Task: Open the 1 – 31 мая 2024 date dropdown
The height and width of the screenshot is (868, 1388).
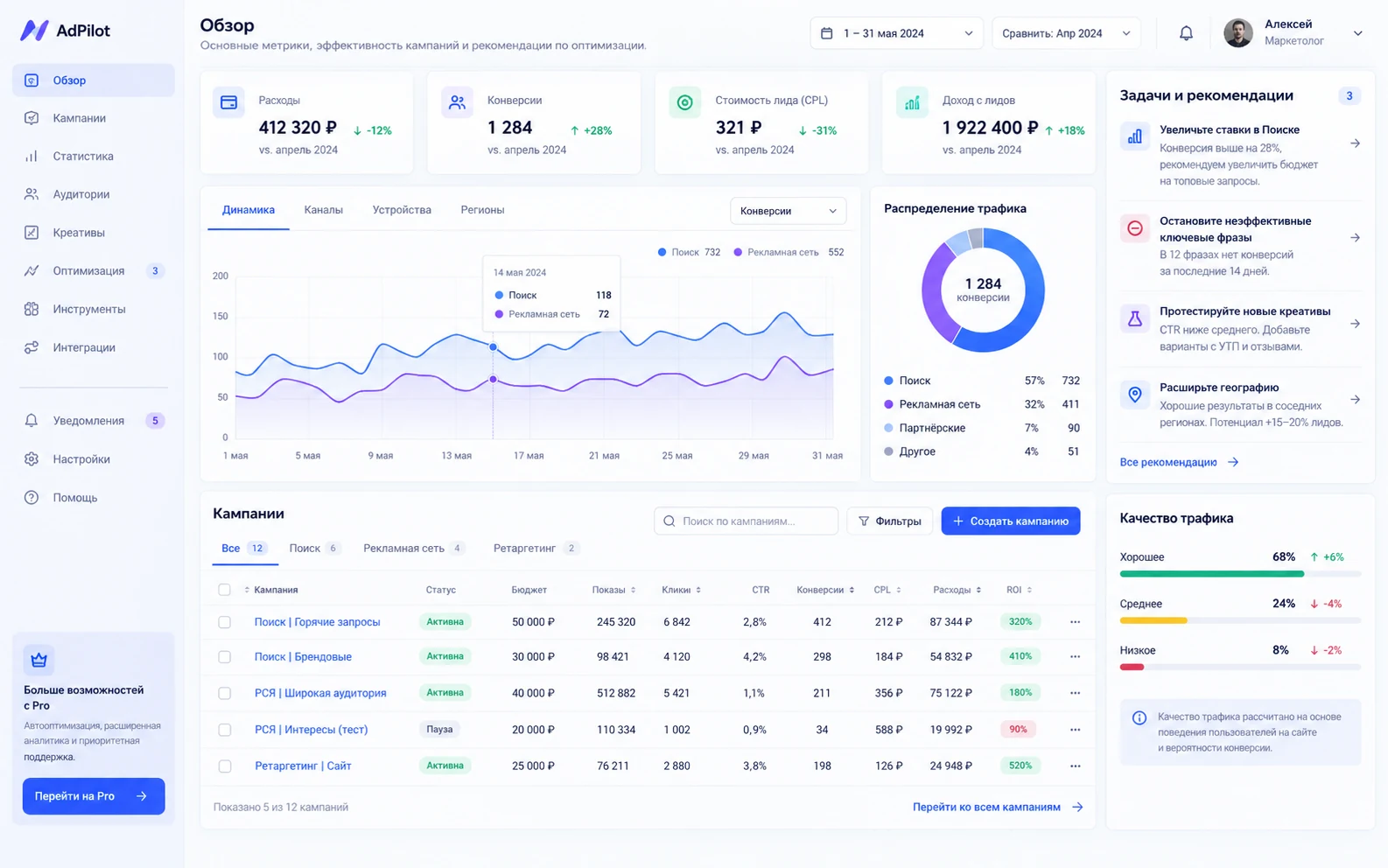Action: click(x=897, y=33)
